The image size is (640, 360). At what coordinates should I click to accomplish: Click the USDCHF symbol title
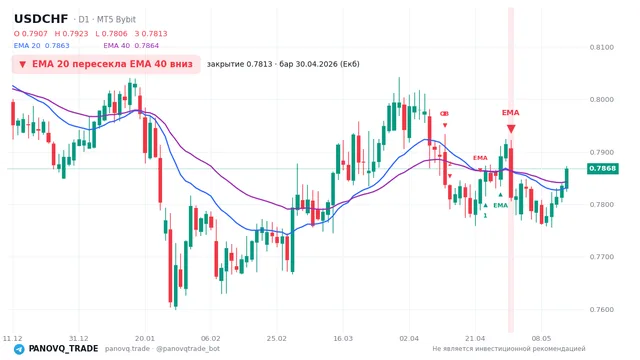41,19
